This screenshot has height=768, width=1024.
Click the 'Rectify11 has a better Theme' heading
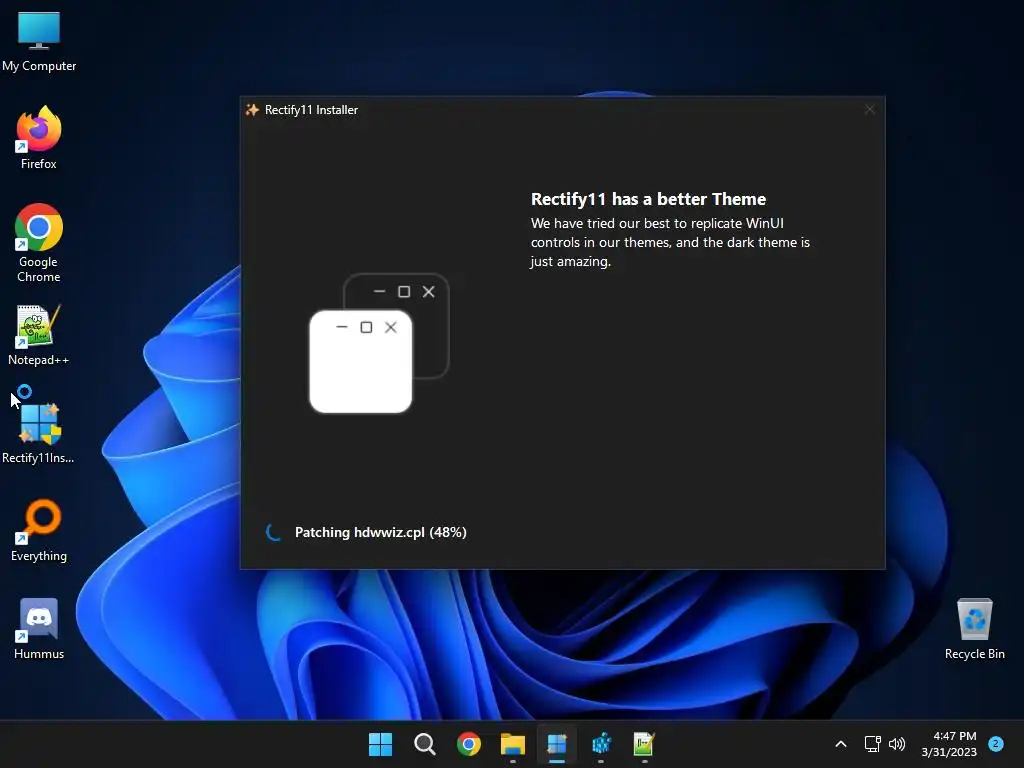648,199
